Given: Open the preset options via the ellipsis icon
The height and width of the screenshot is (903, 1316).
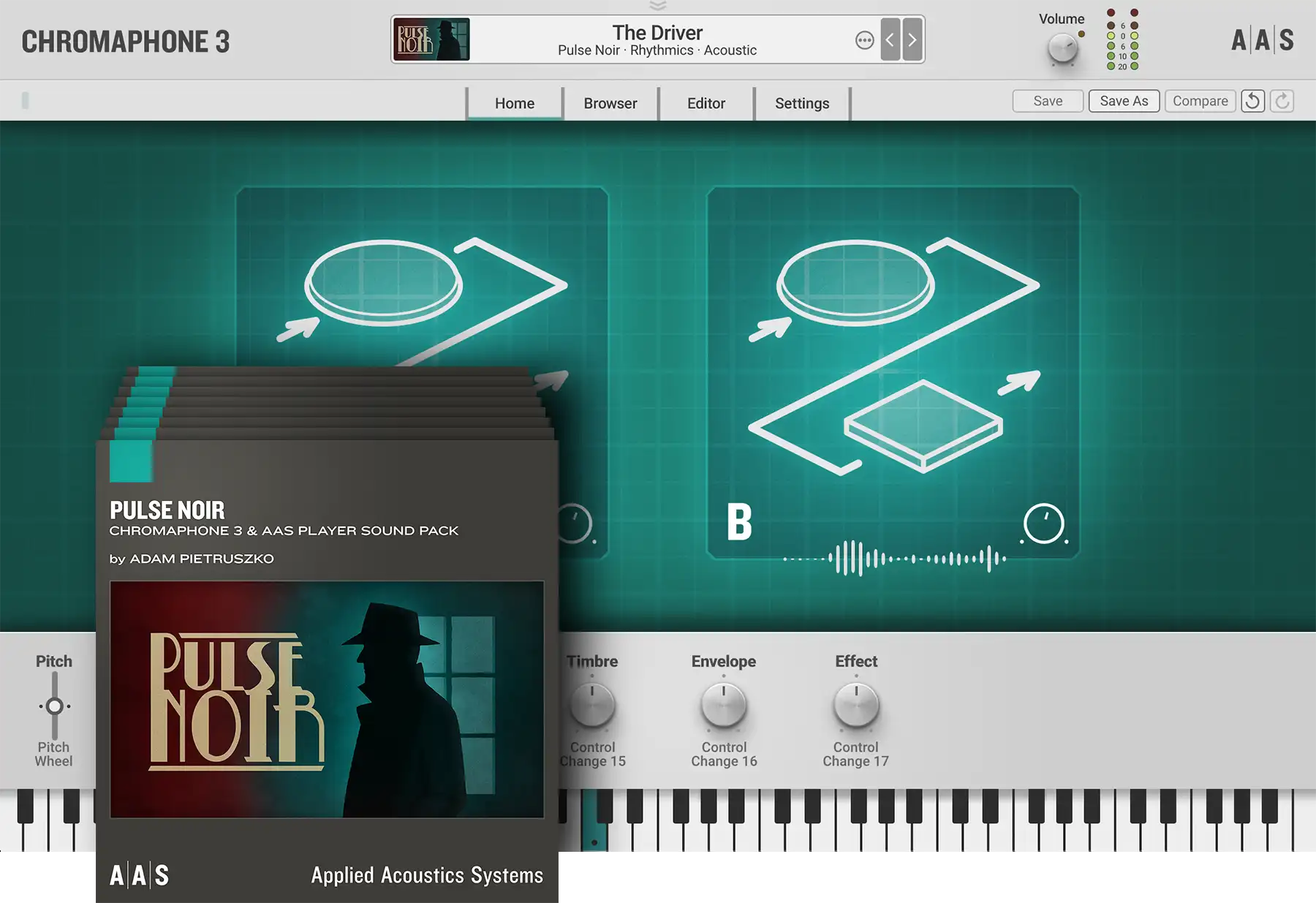Looking at the screenshot, I should click(x=864, y=41).
